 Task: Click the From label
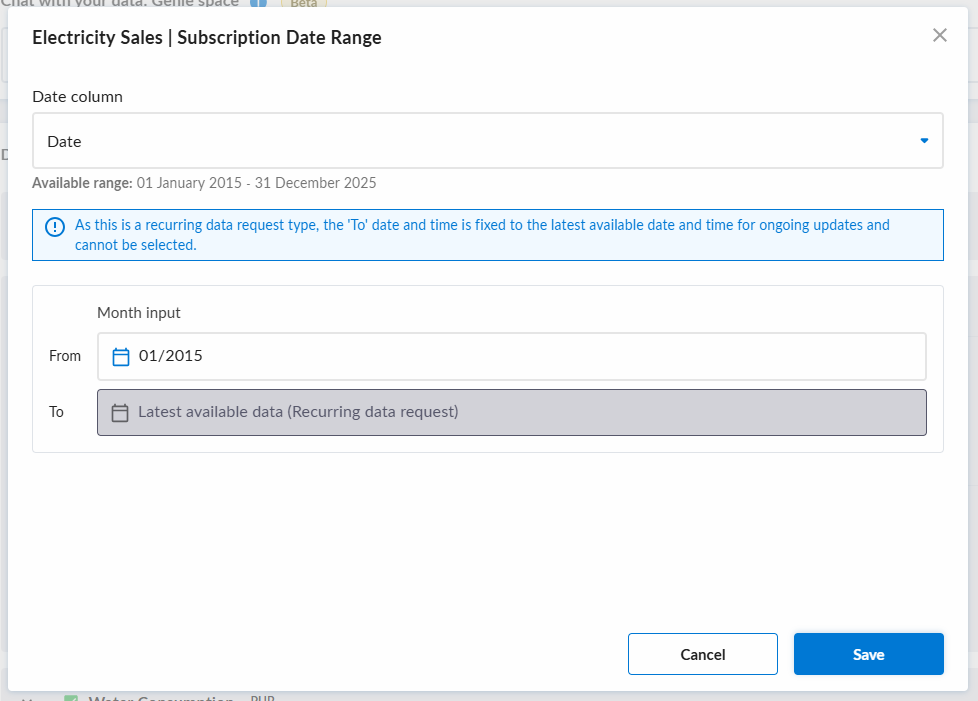65,356
